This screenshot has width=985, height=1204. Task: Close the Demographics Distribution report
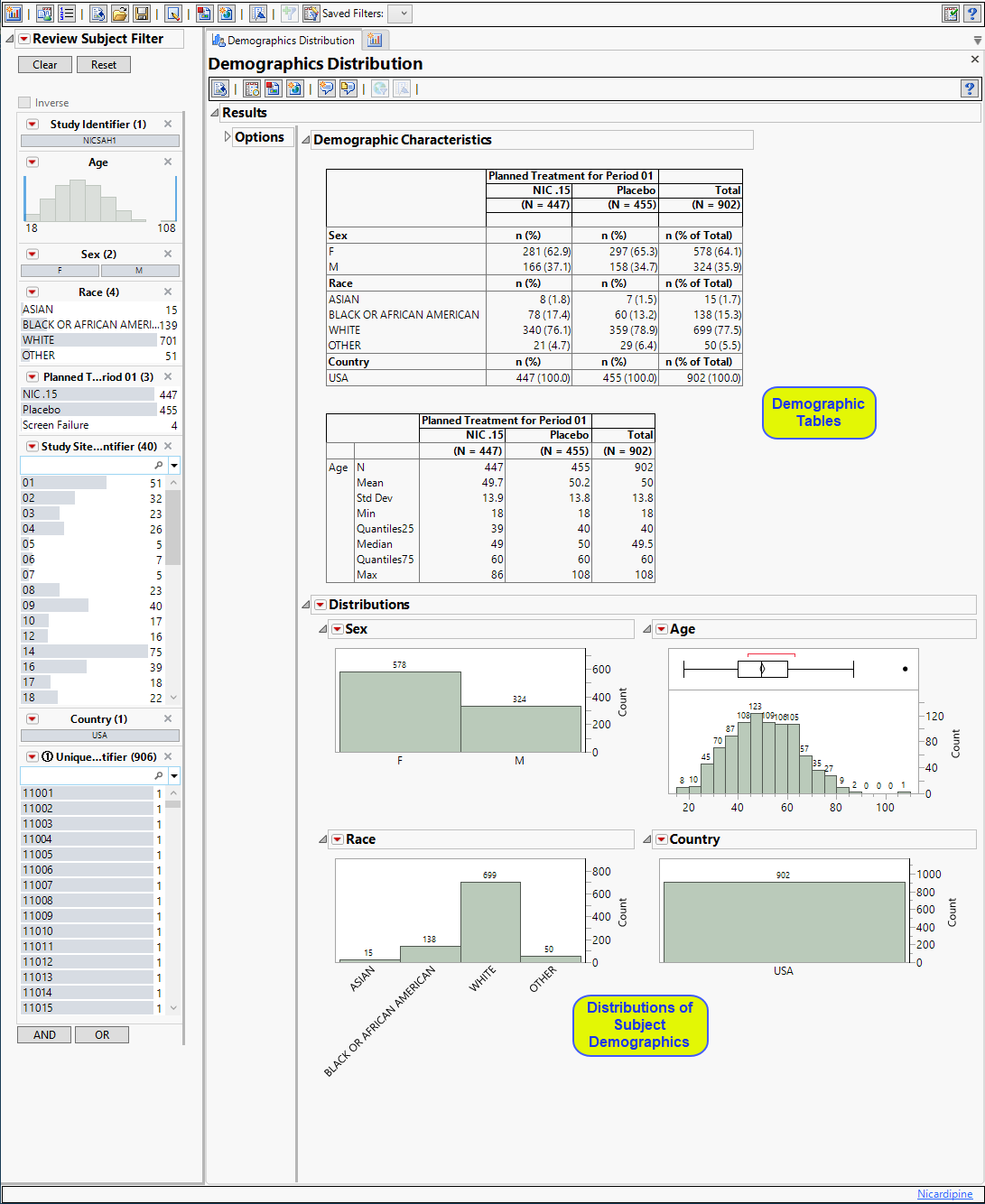coord(975,60)
